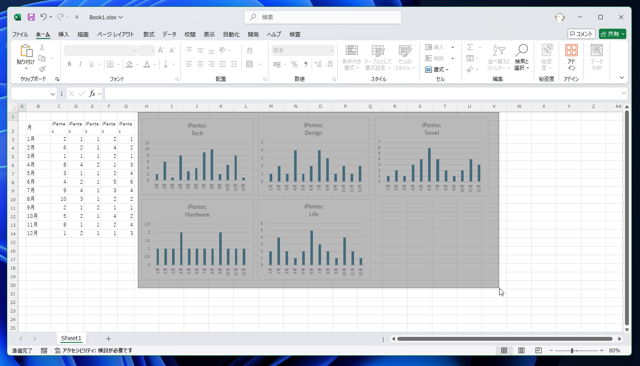Decrease font size with smaller A icon
The height and width of the screenshot is (366, 640).
click(172, 50)
